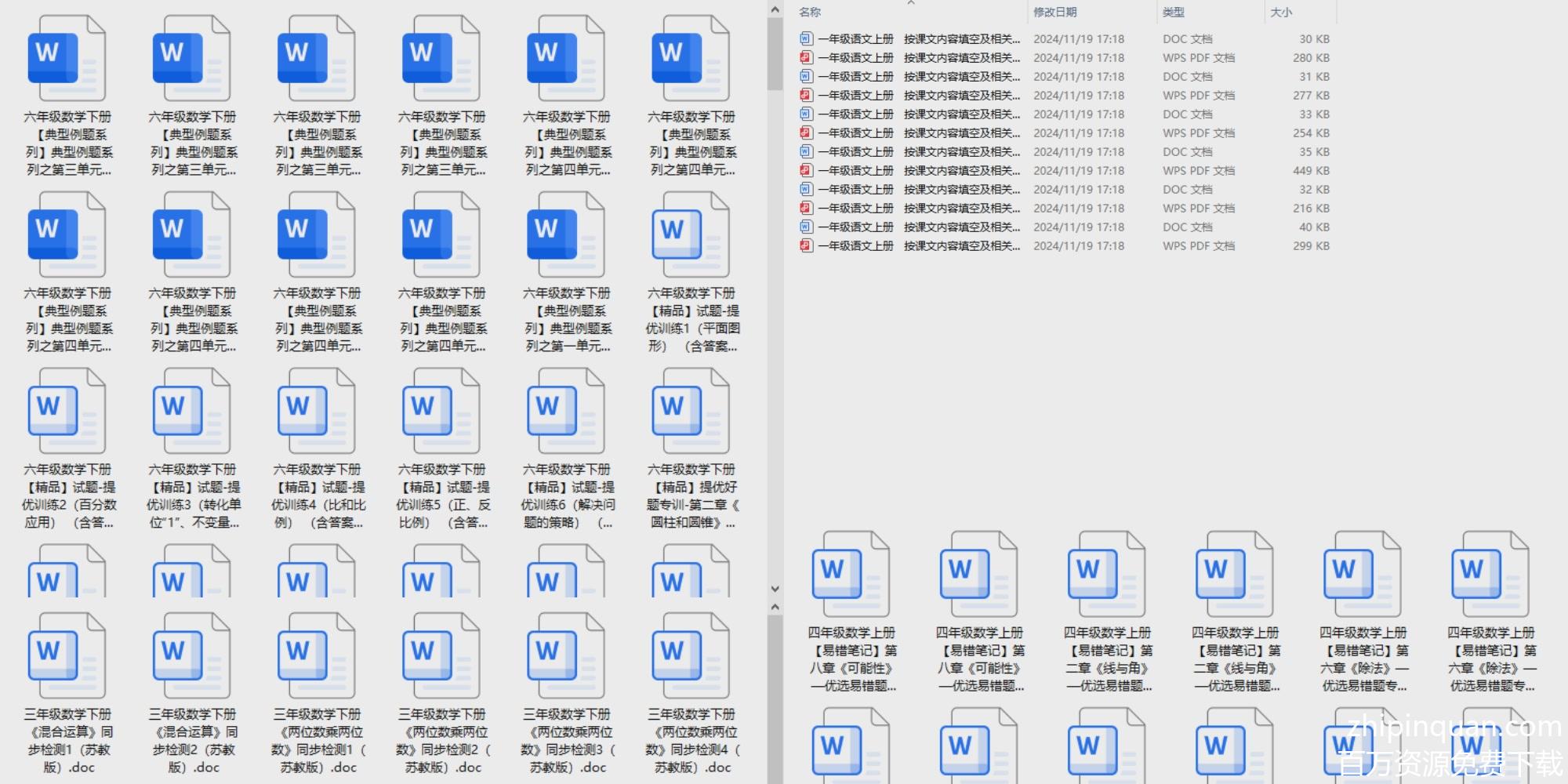The height and width of the screenshot is (784, 1568).
Task: Open the 提优训练6 (解决问题的策略) Word file
Action: (x=565, y=412)
